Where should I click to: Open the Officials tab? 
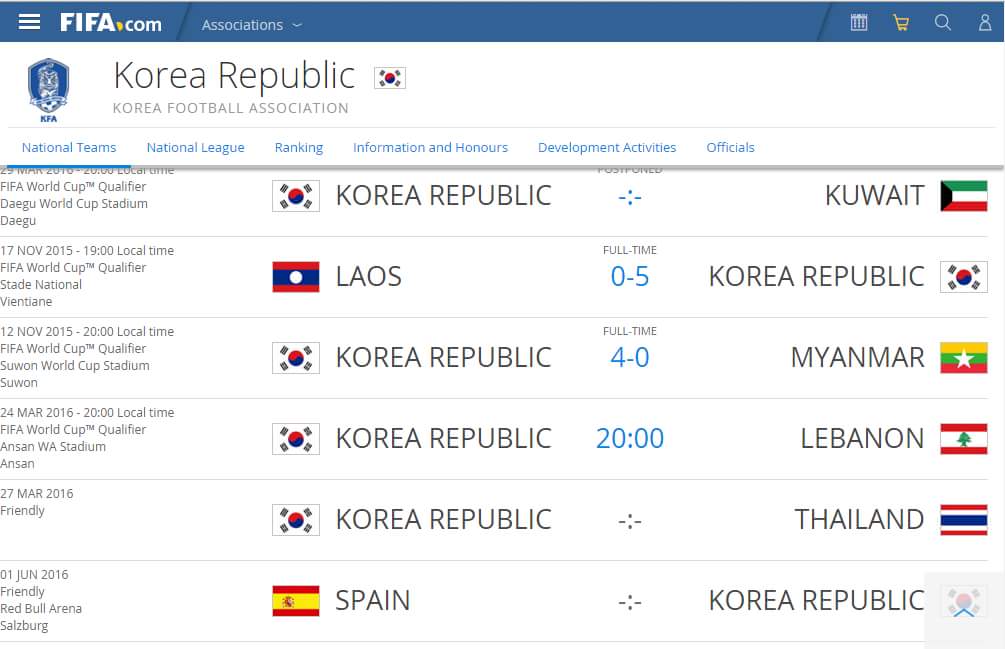[730, 147]
